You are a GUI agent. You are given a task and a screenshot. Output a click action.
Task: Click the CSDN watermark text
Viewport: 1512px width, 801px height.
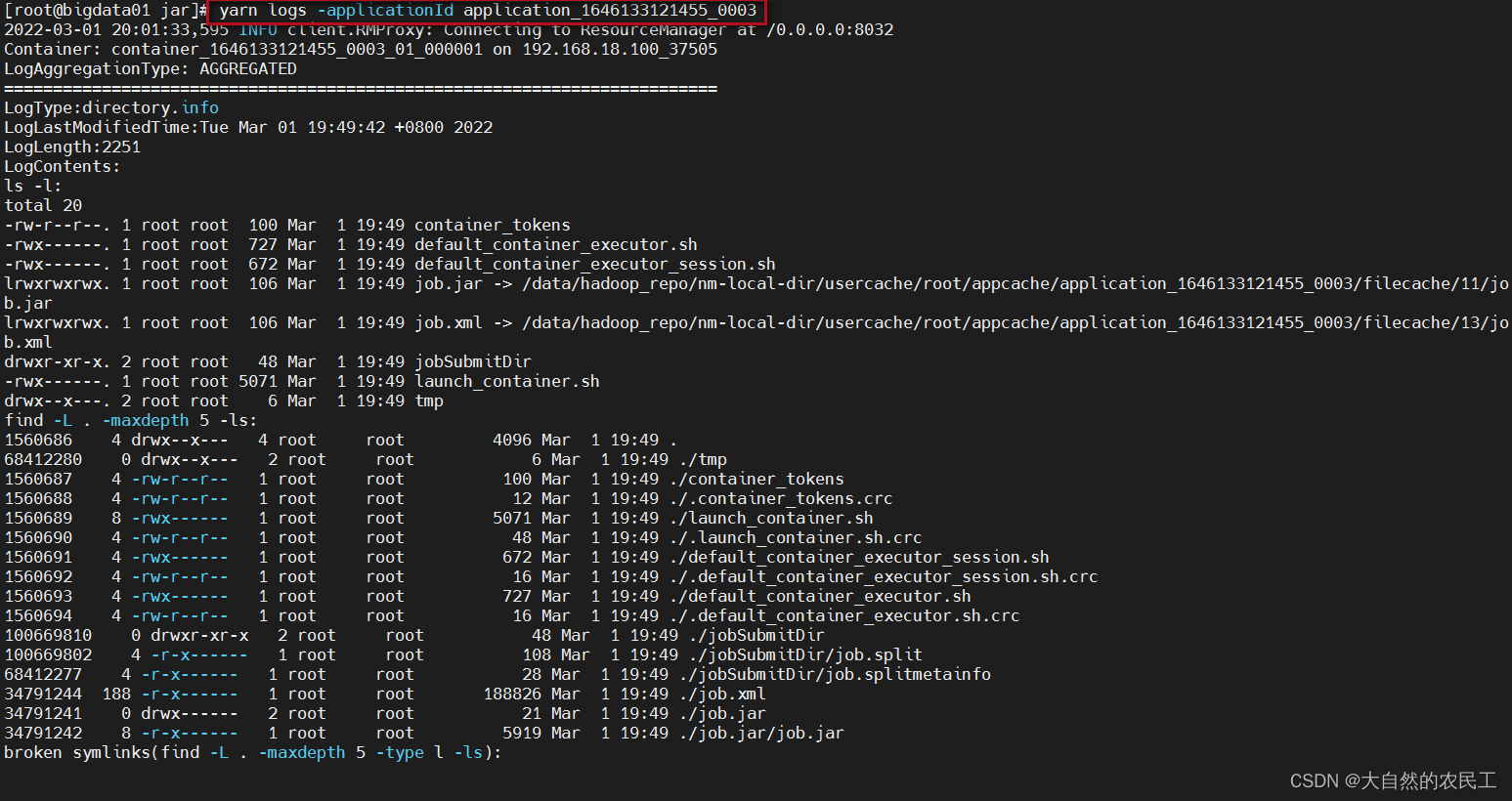pos(1393,780)
